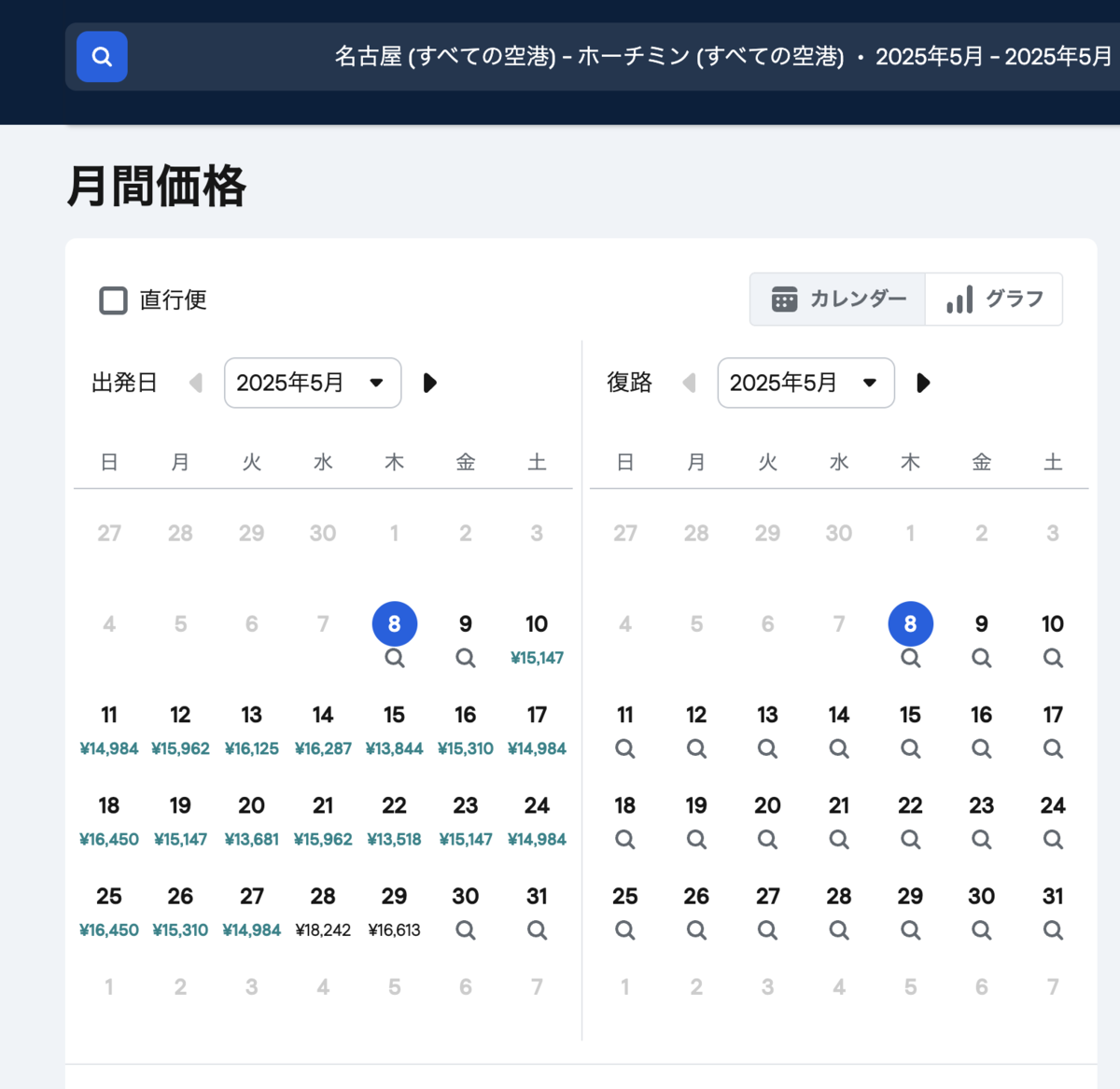Select departure date 25 at ¥16,450
The width and height of the screenshot is (1120, 1089).
tap(109, 911)
